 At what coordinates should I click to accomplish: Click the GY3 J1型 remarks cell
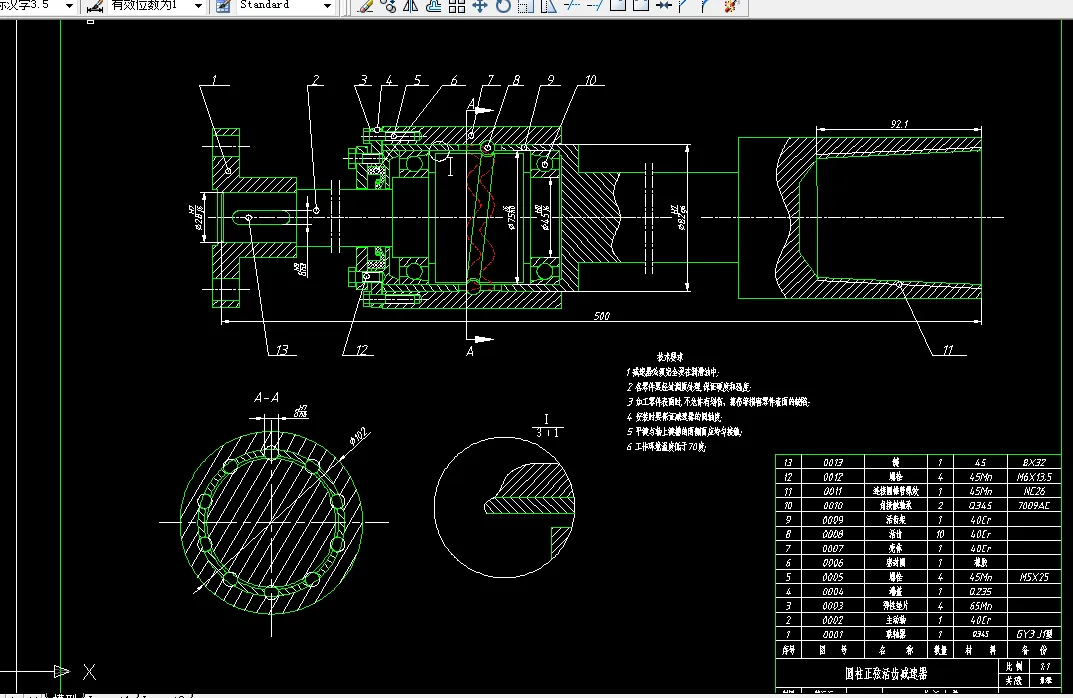click(1034, 634)
